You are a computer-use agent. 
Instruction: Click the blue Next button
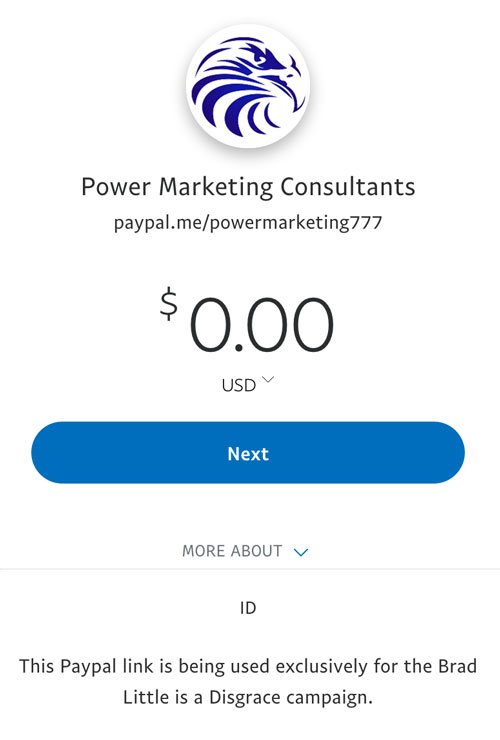(248, 453)
